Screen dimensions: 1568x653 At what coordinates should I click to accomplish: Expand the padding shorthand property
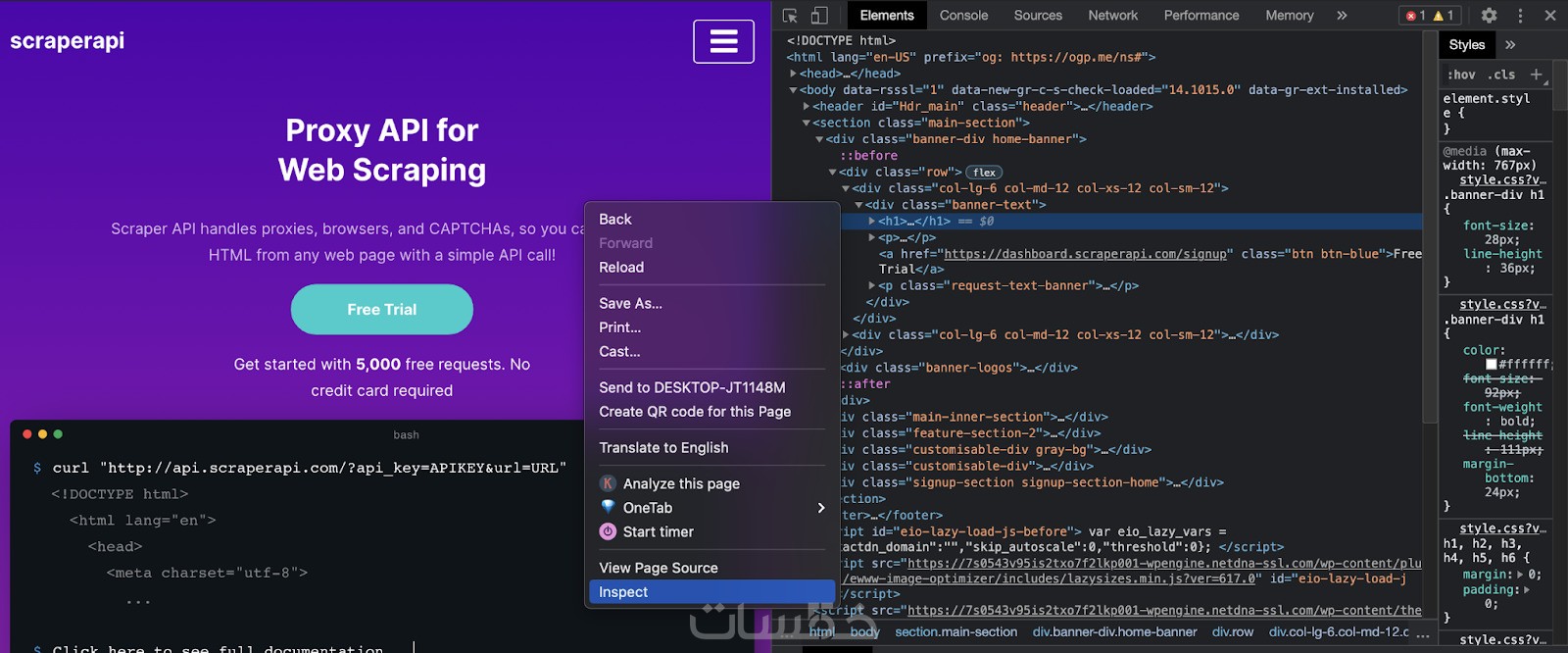[x=1527, y=590]
